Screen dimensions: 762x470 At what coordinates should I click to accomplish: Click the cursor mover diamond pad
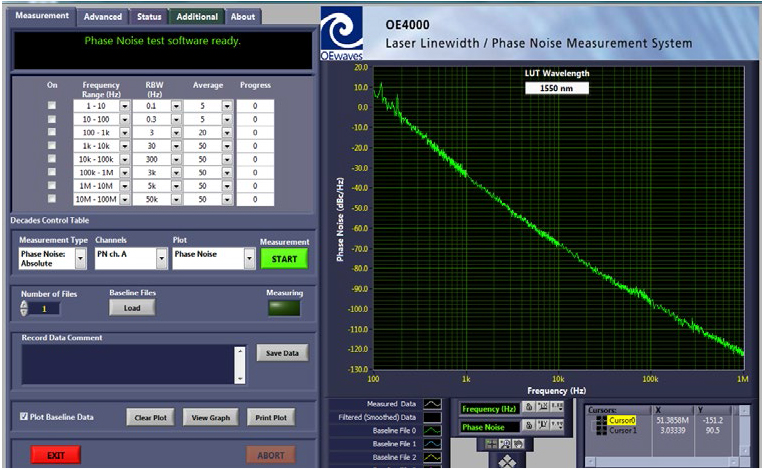click(x=507, y=462)
